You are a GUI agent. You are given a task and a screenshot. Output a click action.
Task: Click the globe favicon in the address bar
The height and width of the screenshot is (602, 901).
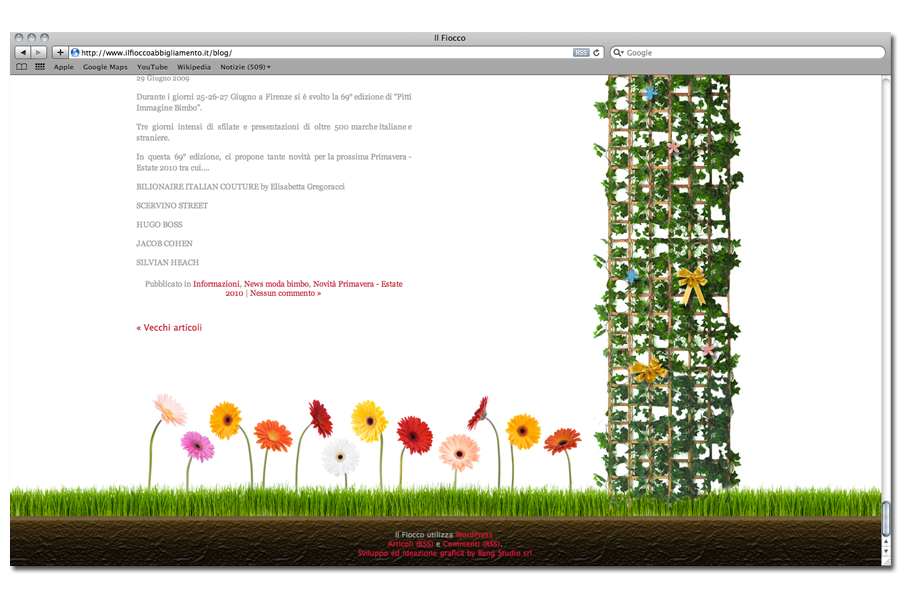(73, 52)
